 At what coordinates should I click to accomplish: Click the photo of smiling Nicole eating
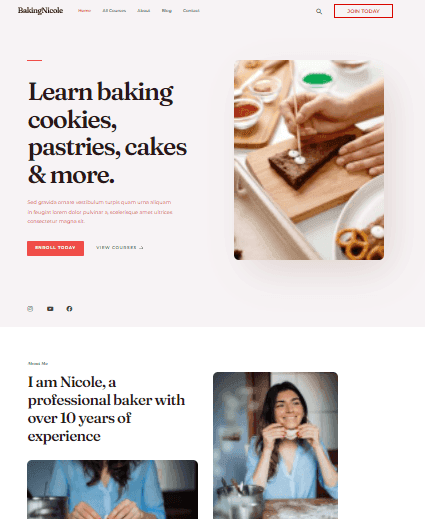(x=275, y=445)
